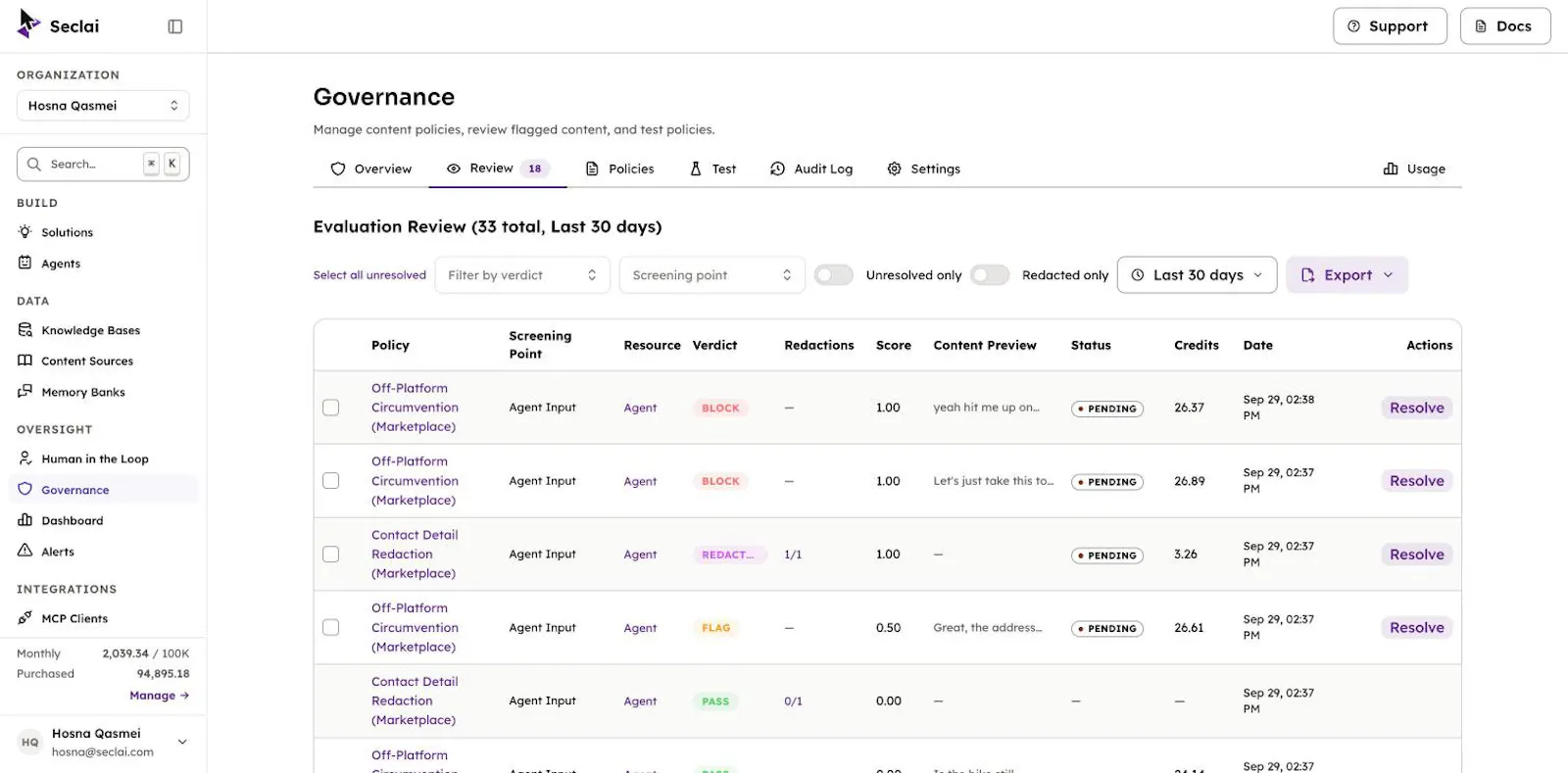The image size is (1568, 773).
Task: Open the Hosna Qasmei organization dropdown
Action: click(103, 106)
